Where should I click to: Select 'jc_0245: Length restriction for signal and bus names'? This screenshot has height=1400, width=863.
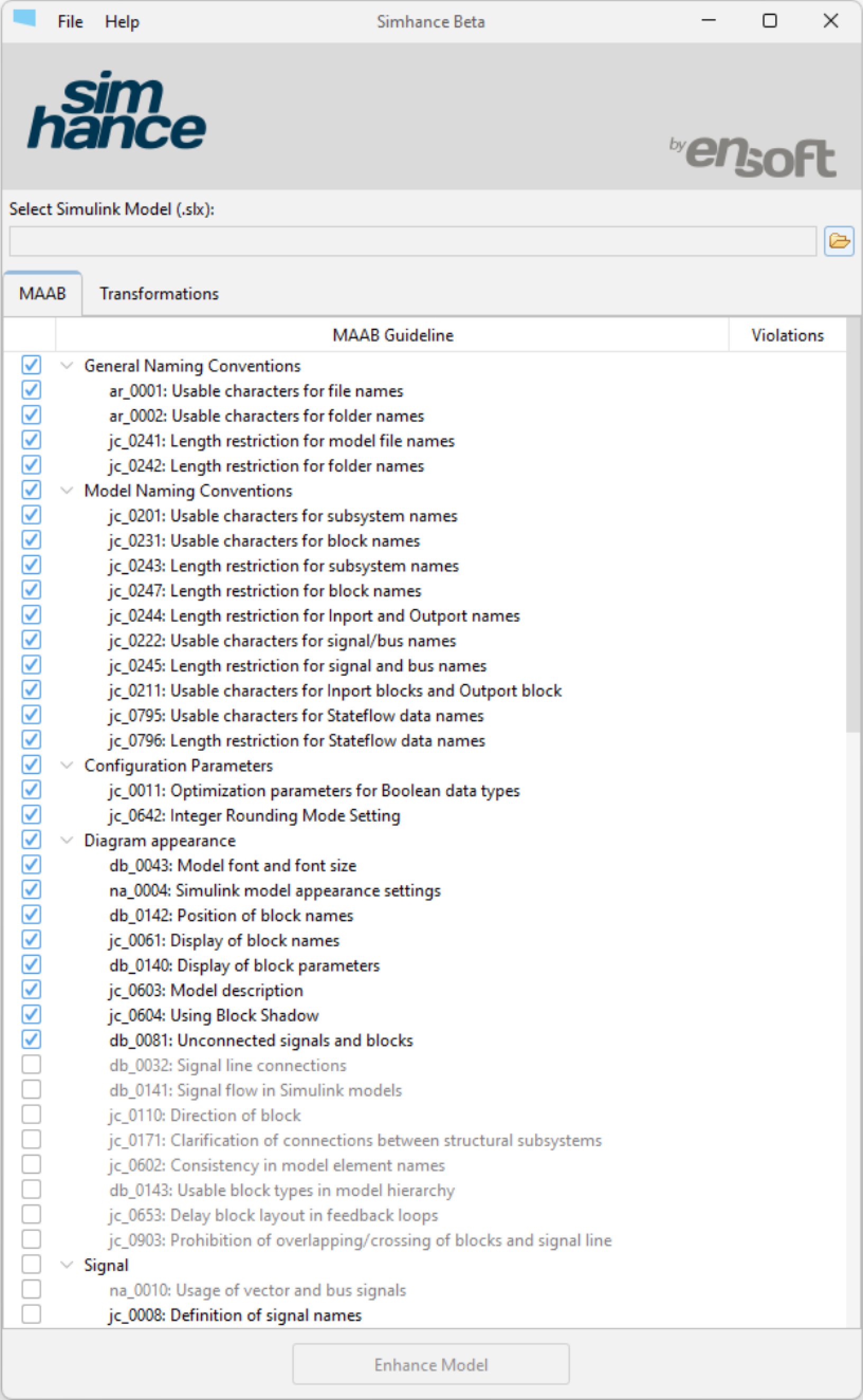[x=297, y=666]
